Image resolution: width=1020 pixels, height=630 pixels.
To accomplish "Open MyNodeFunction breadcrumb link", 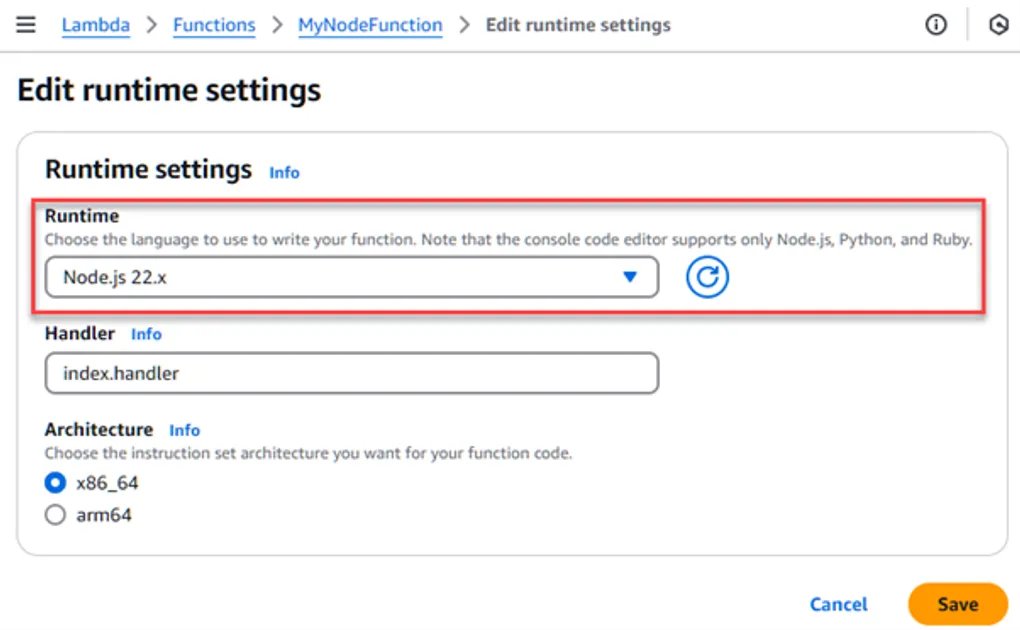I will pyautogui.click(x=370, y=25).
